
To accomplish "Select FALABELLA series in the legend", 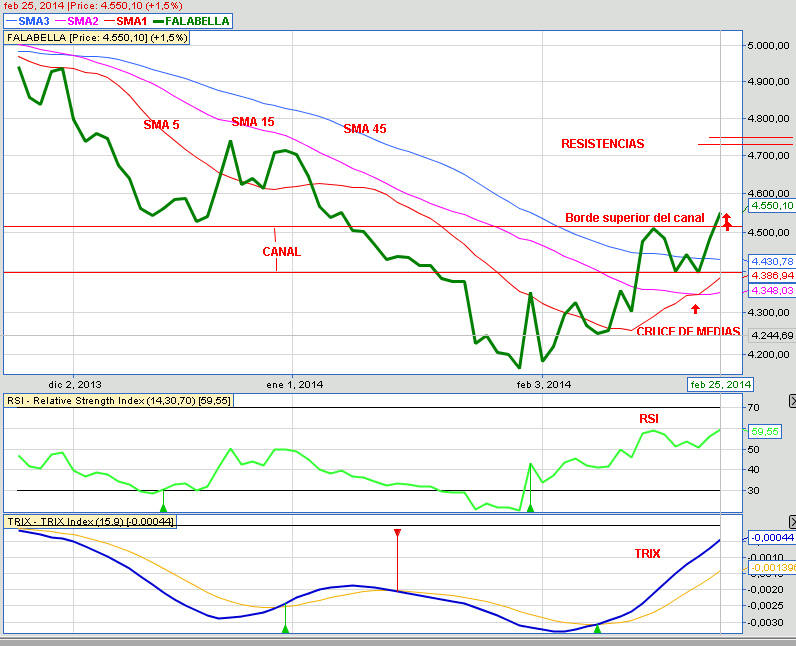I will click(x=191, y=20).
